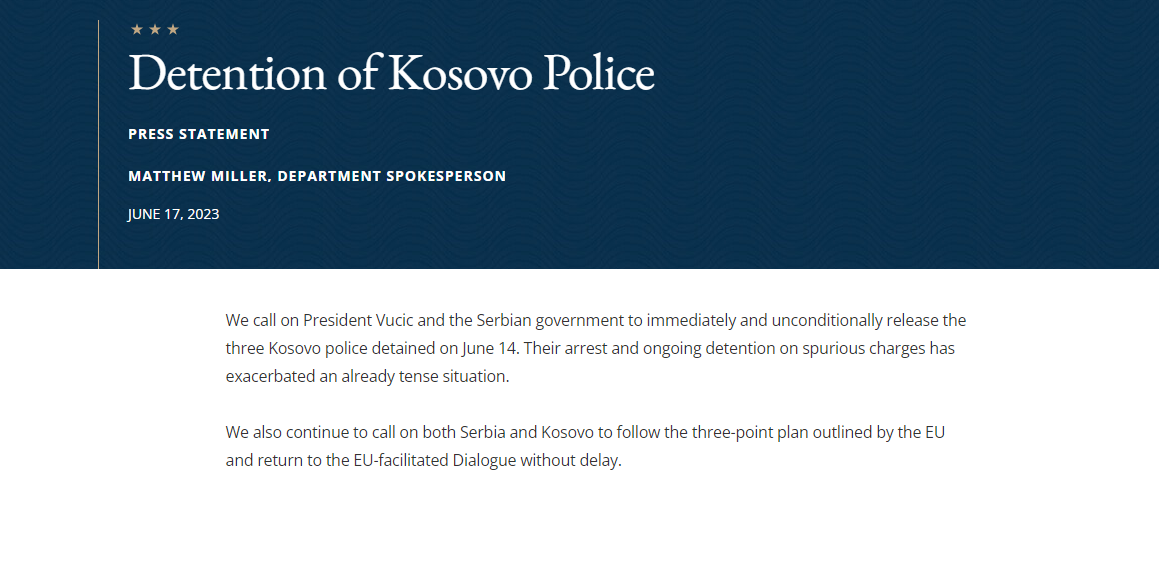
Task: Click the word "Police" in the headline
Action: point(599,72)
